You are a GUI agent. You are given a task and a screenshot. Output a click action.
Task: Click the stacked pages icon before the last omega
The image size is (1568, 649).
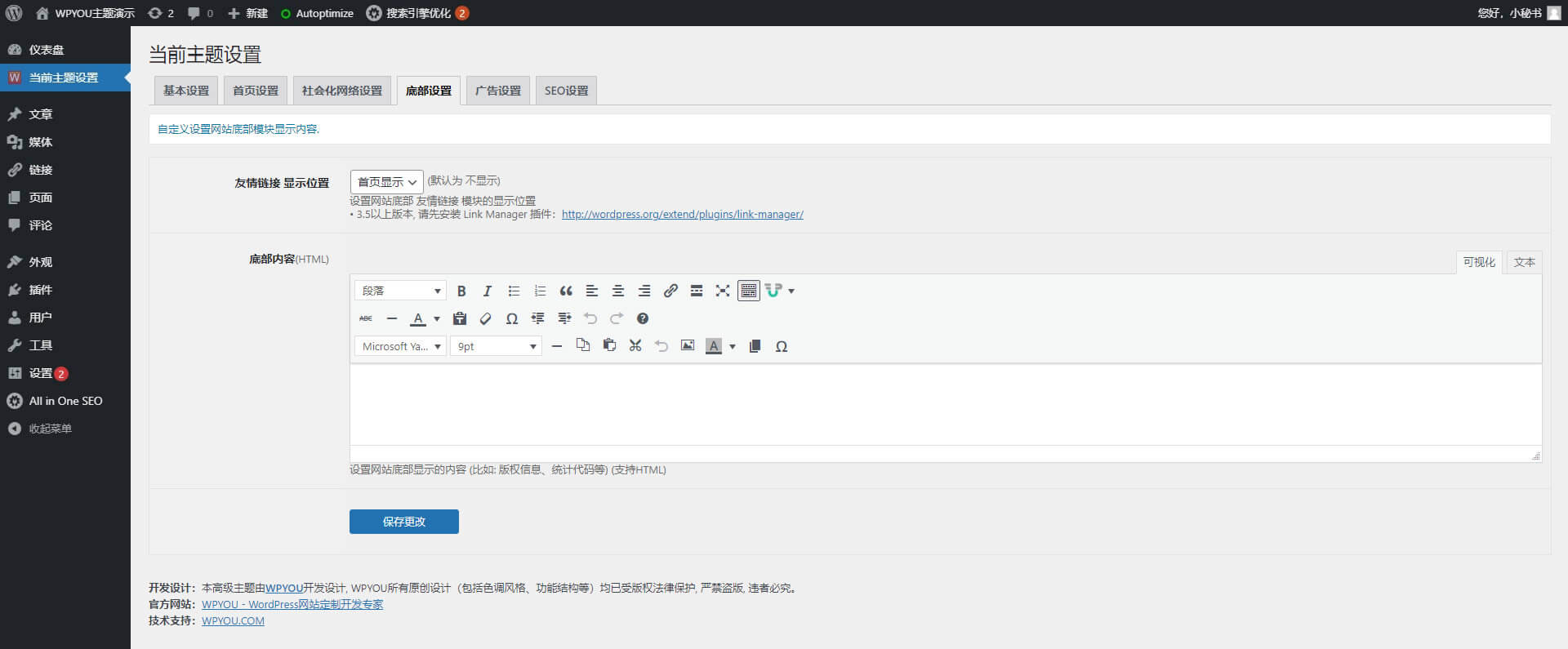pyautogui.click(x=755, y=346)
